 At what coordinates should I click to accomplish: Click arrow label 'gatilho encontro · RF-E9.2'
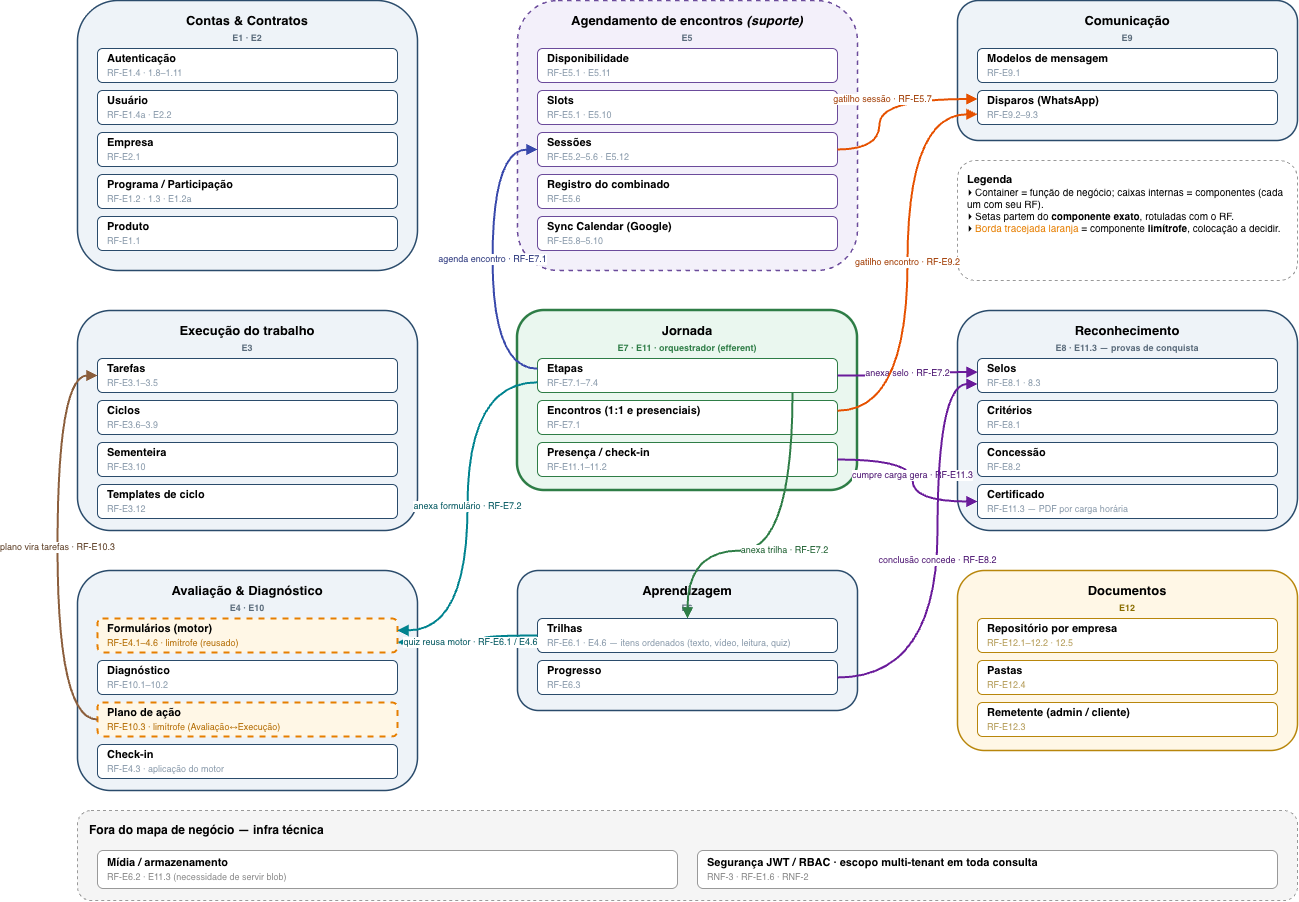(x=907, y=262)
